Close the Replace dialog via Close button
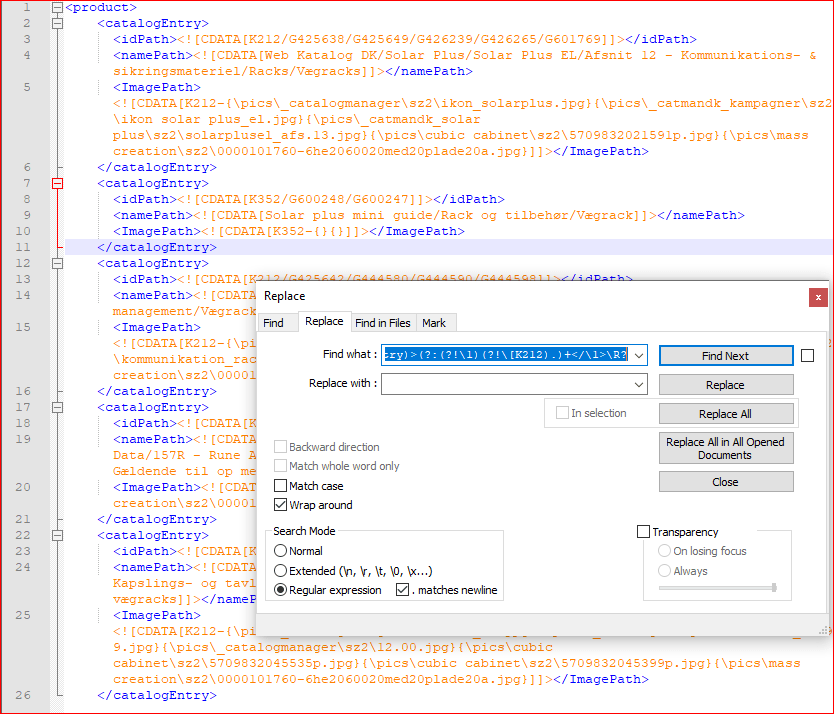The image size is (834, 714). [x=725, y=481]
